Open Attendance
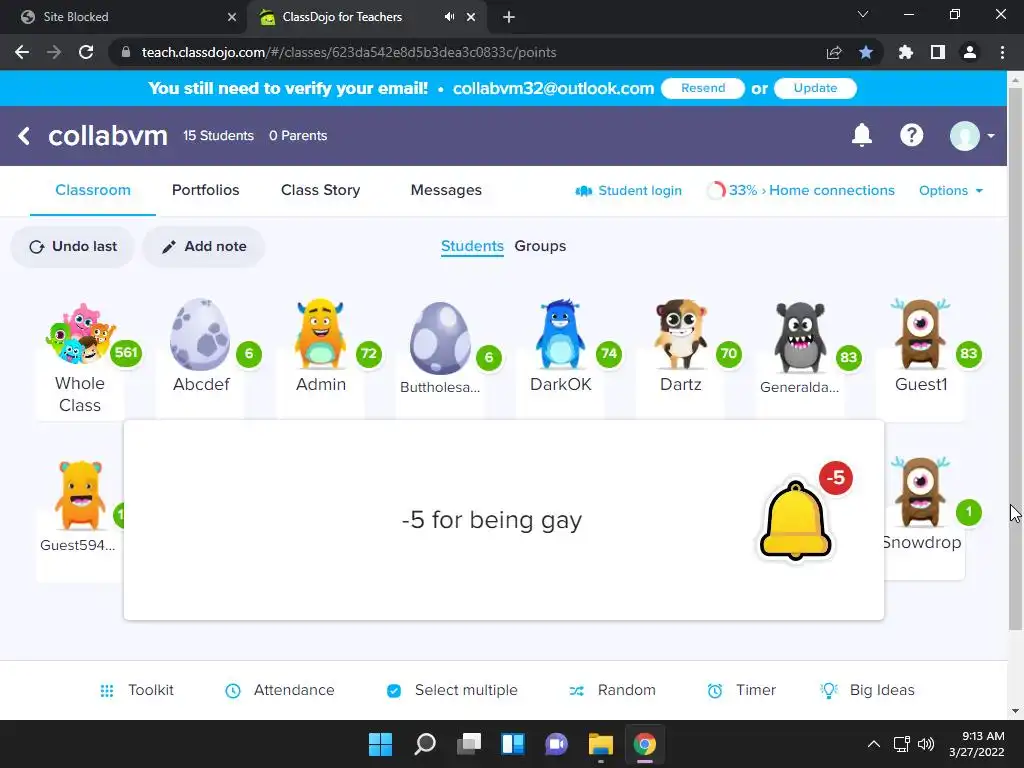Viewport: 1024px width, 768px height. 280,690
